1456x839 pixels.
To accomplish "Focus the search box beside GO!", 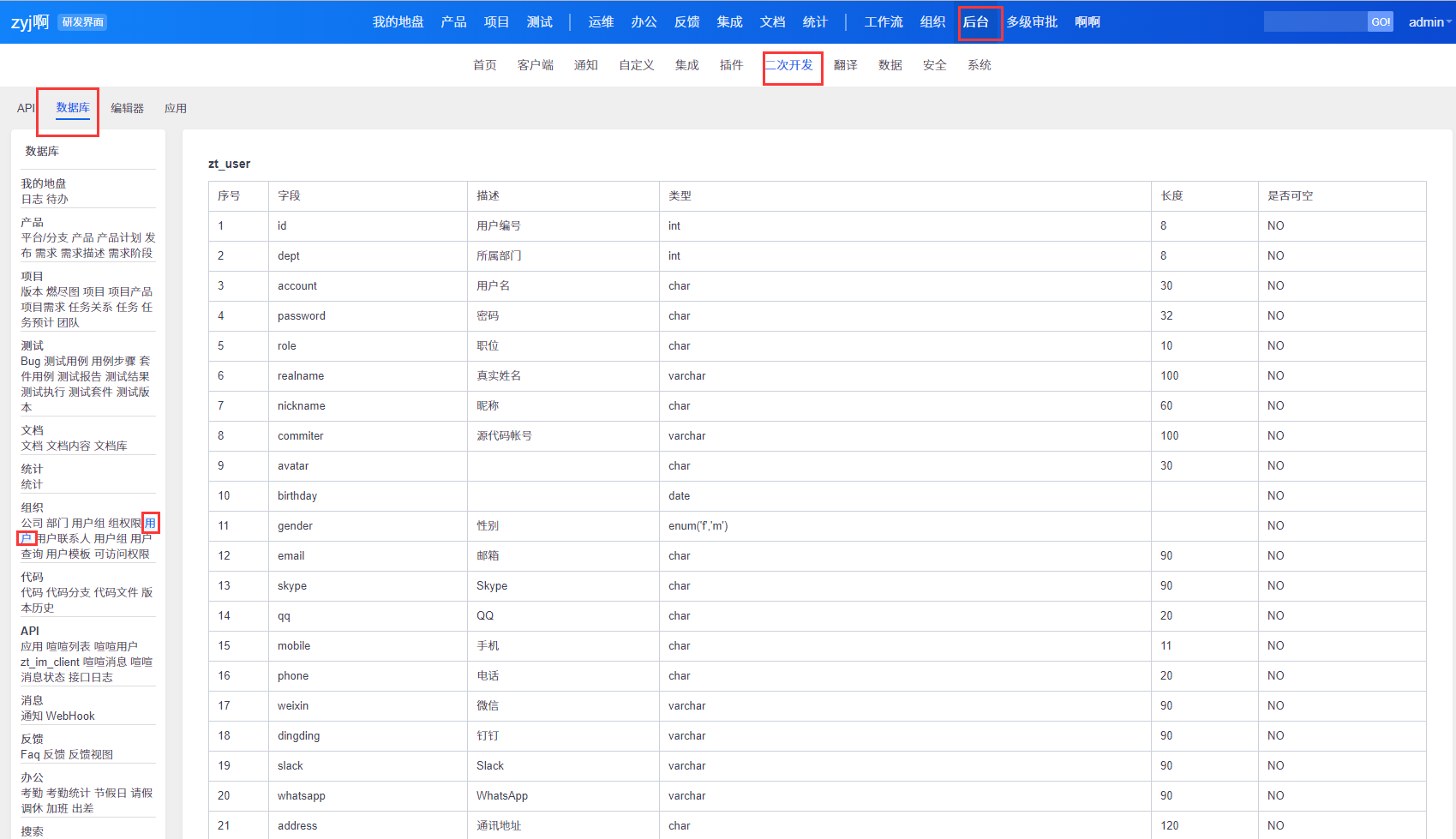I will pyautogui.click(x=1315, y=22).
